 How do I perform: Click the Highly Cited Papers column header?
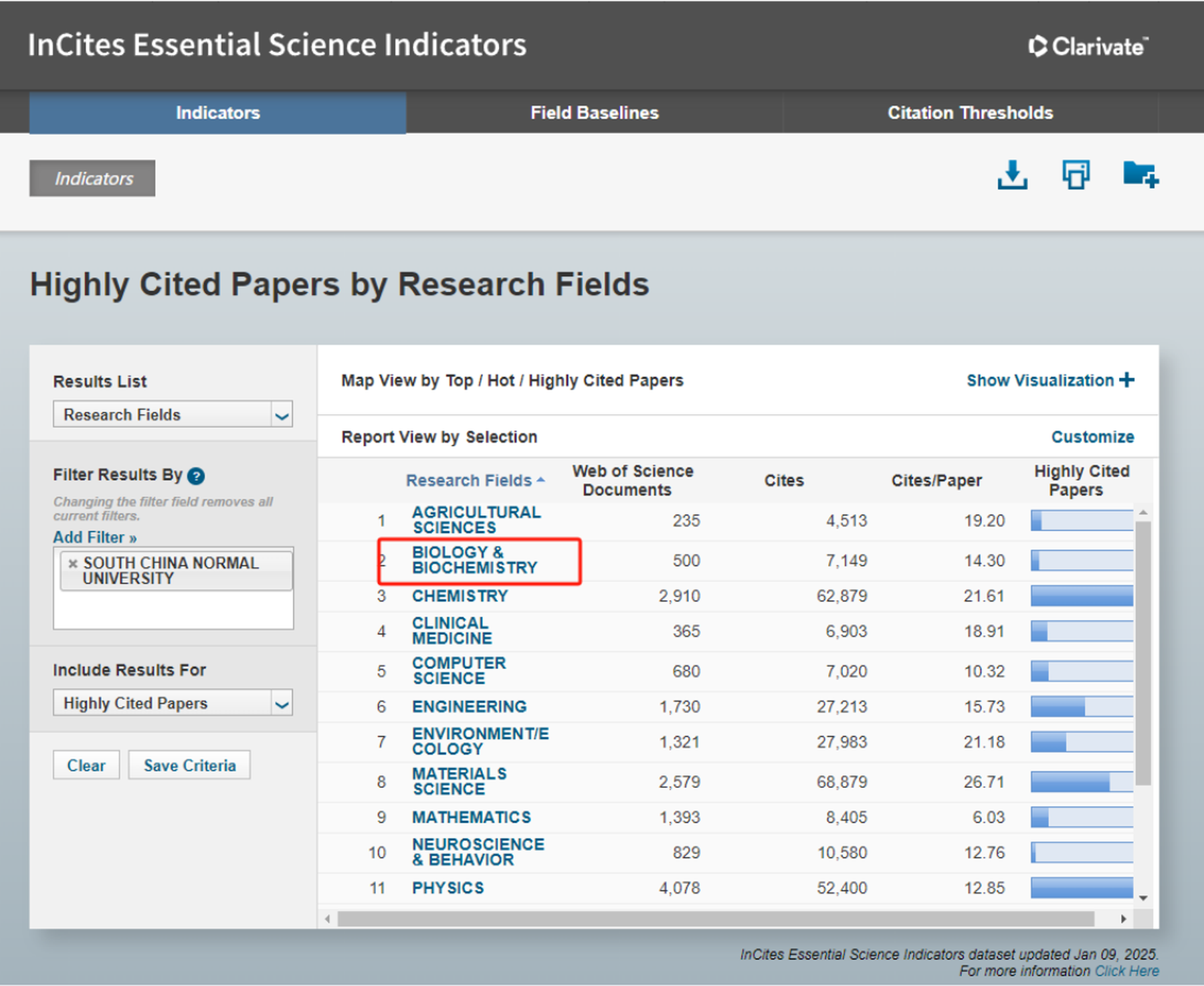pos(1082,480)
